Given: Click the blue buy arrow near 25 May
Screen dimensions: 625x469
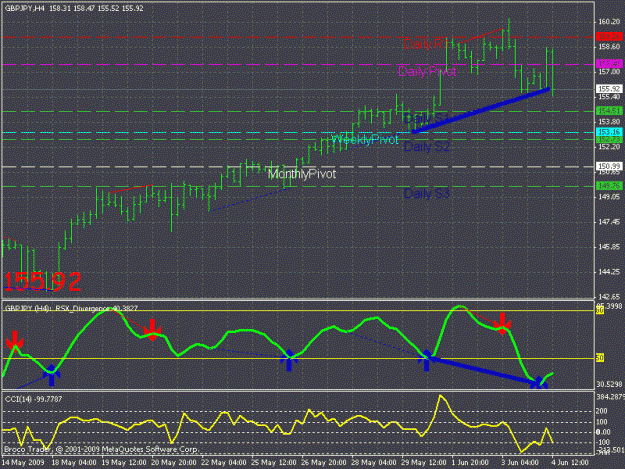Looking at the screenshot, I should pyautogui.click(x=289, y=360).
